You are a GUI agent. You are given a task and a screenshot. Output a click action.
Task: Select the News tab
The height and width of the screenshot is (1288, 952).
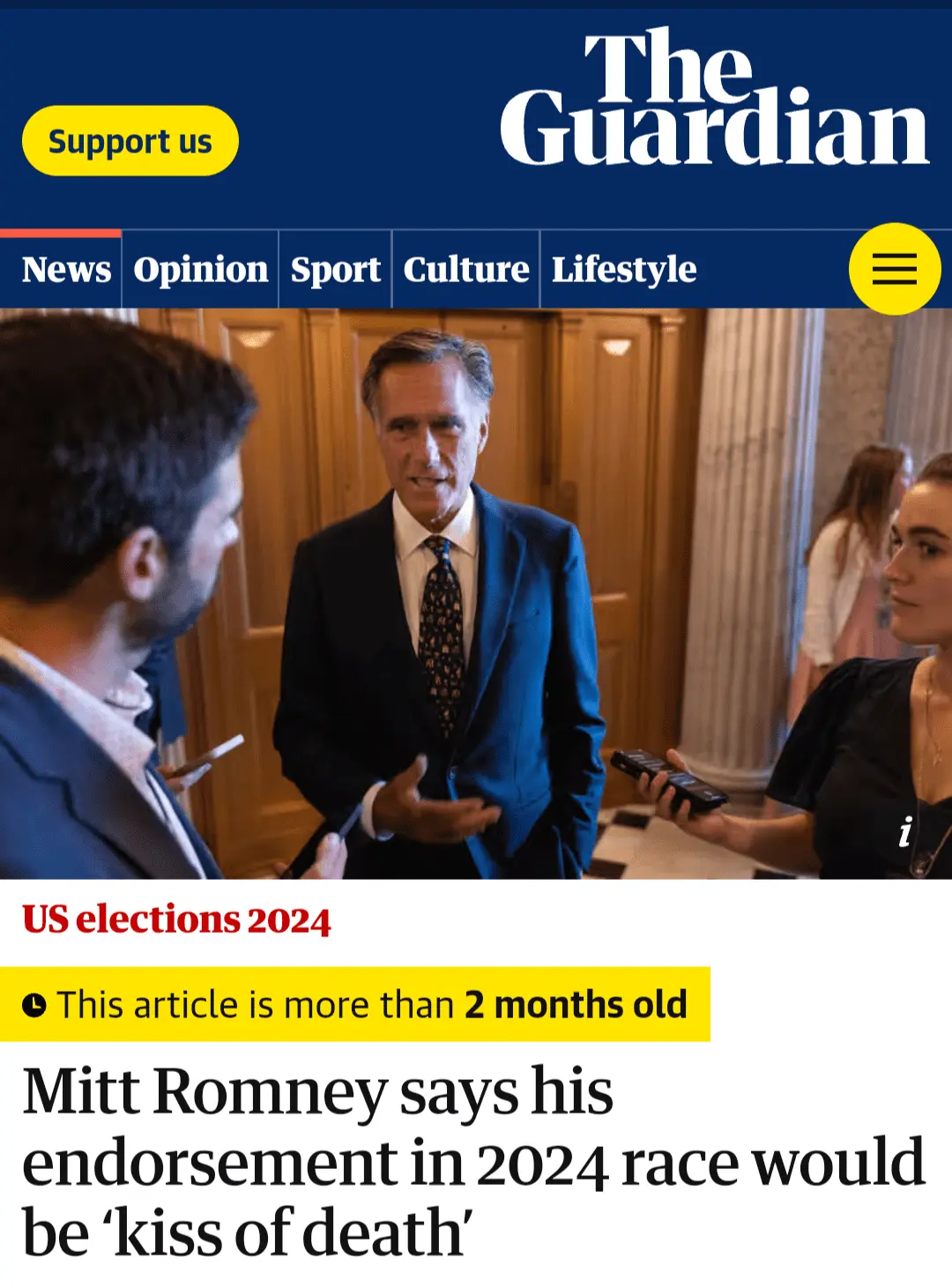click(x=66, y=269)
